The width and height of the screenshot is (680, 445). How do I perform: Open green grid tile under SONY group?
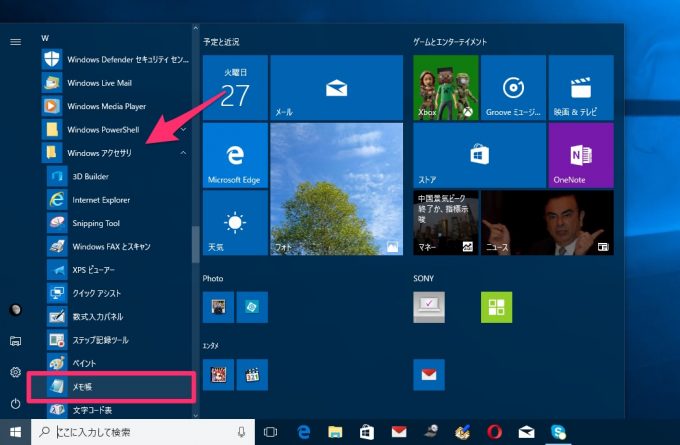[x=497, y=307]
